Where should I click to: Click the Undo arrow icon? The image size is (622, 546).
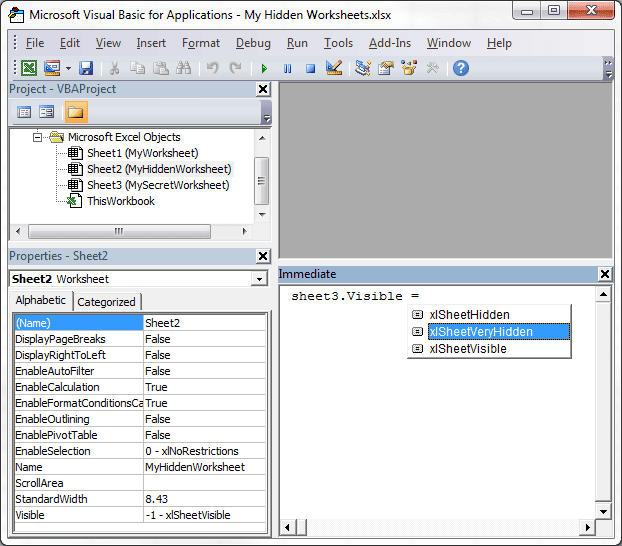click(213, 68)
